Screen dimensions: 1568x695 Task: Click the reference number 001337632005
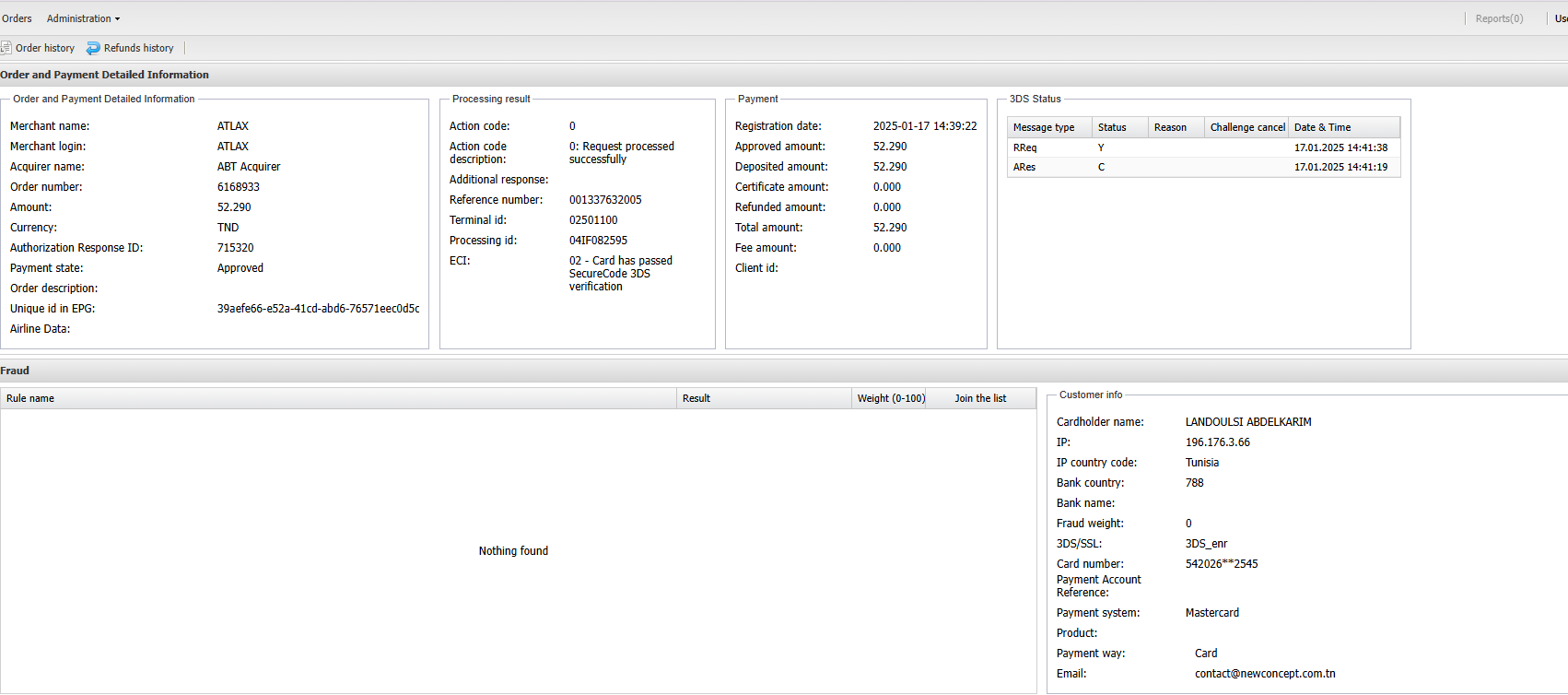coord(605,200)
